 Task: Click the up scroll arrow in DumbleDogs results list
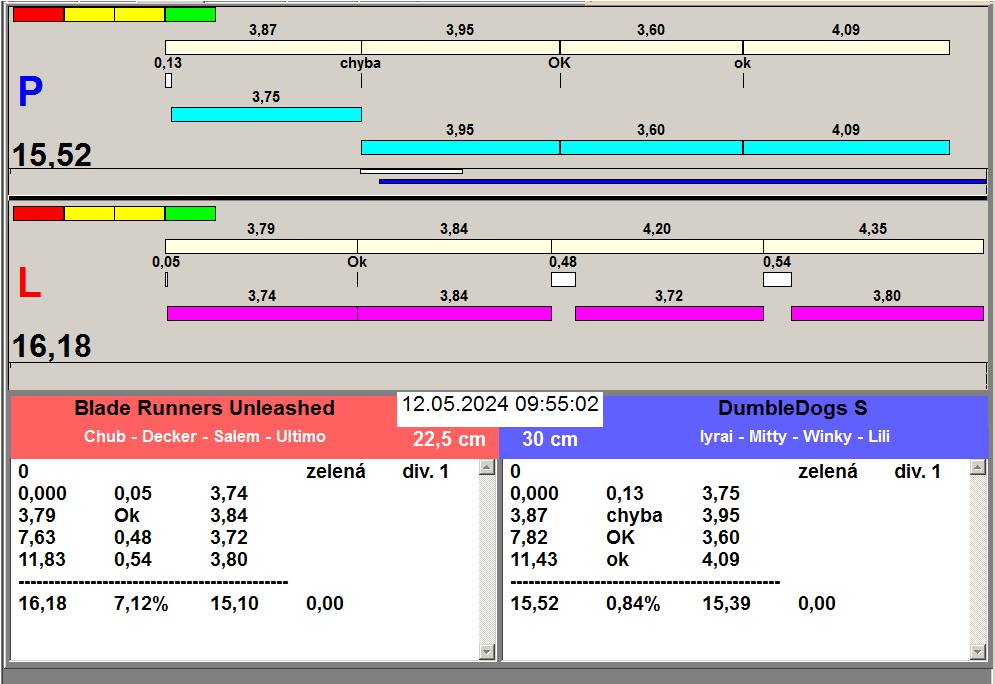(978, 468)
